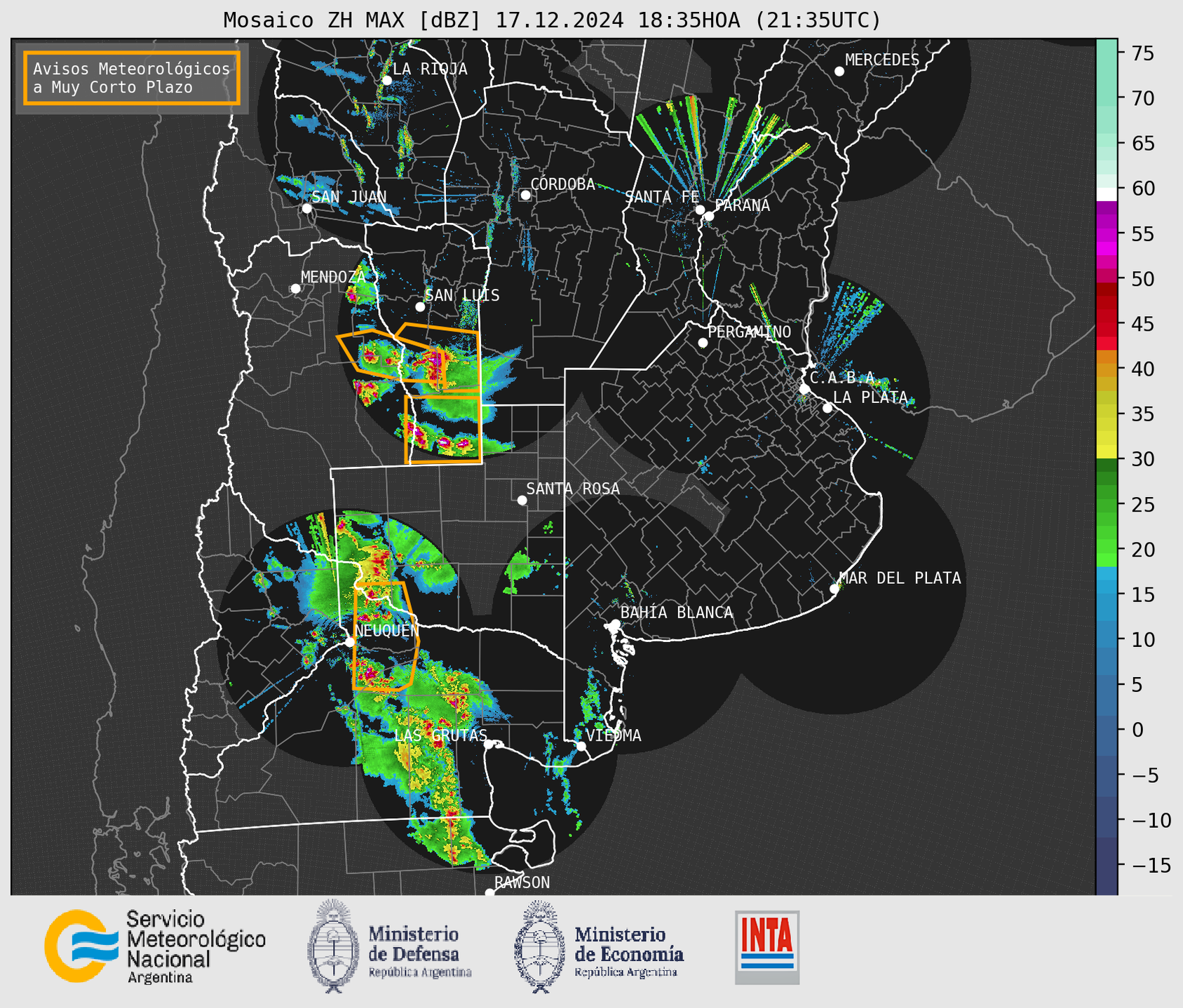The image size is (1183, 1008).
Task: Click the 0 dBZ label on color scale
Action: [1136, 730]
